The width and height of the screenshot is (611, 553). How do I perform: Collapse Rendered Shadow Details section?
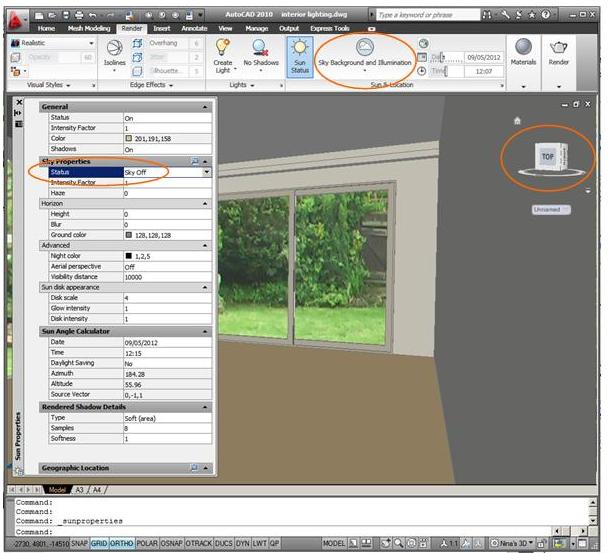coord(205,407)
